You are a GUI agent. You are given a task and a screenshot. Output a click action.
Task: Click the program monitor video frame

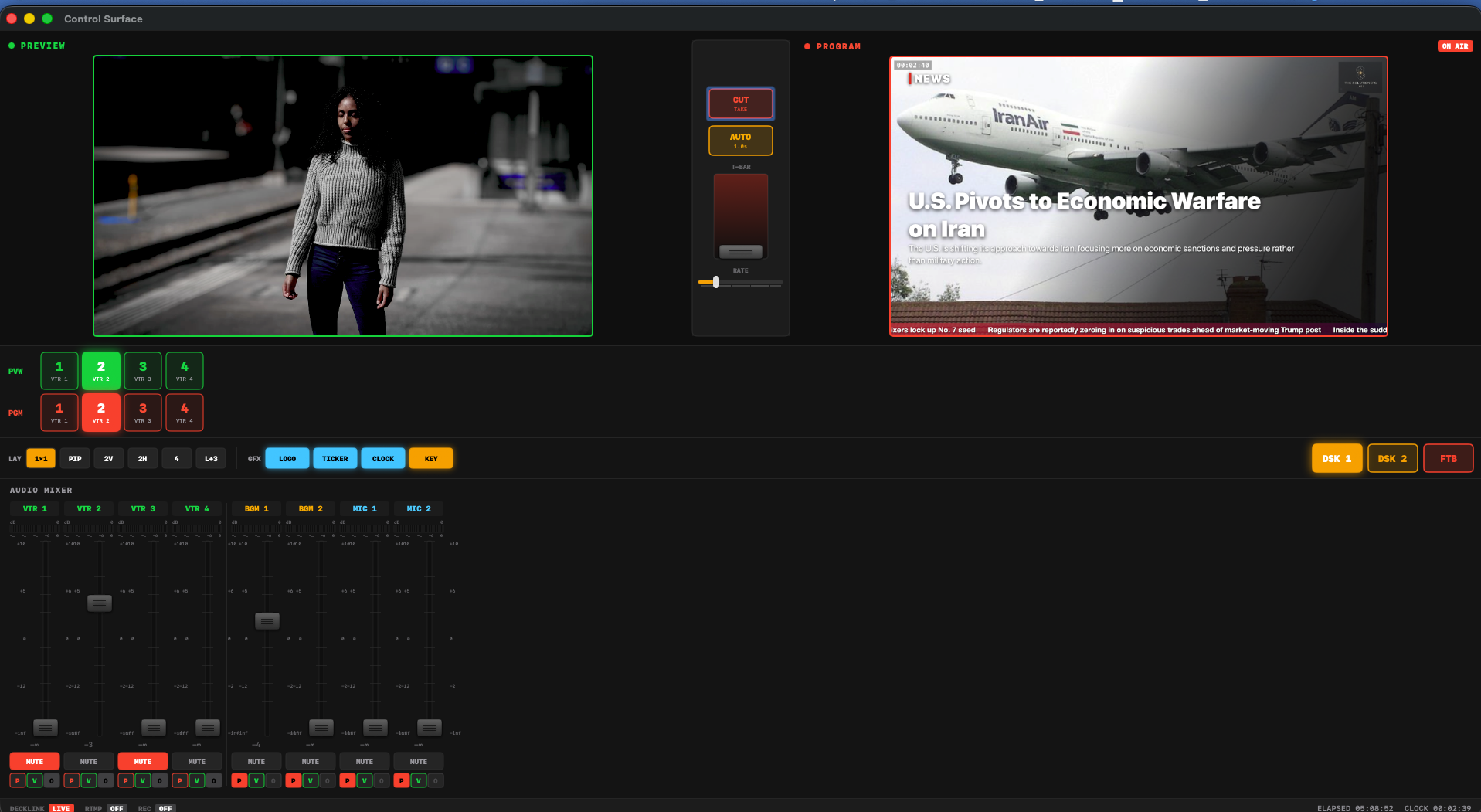tap(1139, 195)
